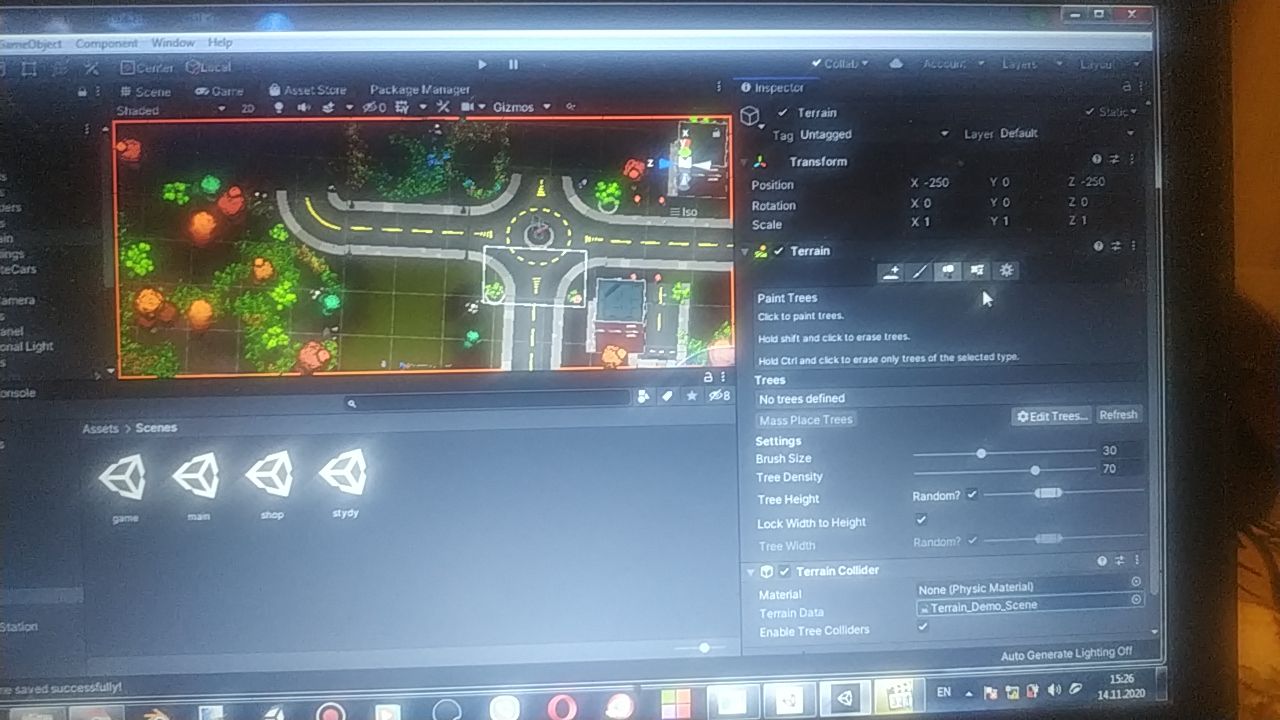Toggle Scene view lighting bulb icon

(x=277, y=107)
